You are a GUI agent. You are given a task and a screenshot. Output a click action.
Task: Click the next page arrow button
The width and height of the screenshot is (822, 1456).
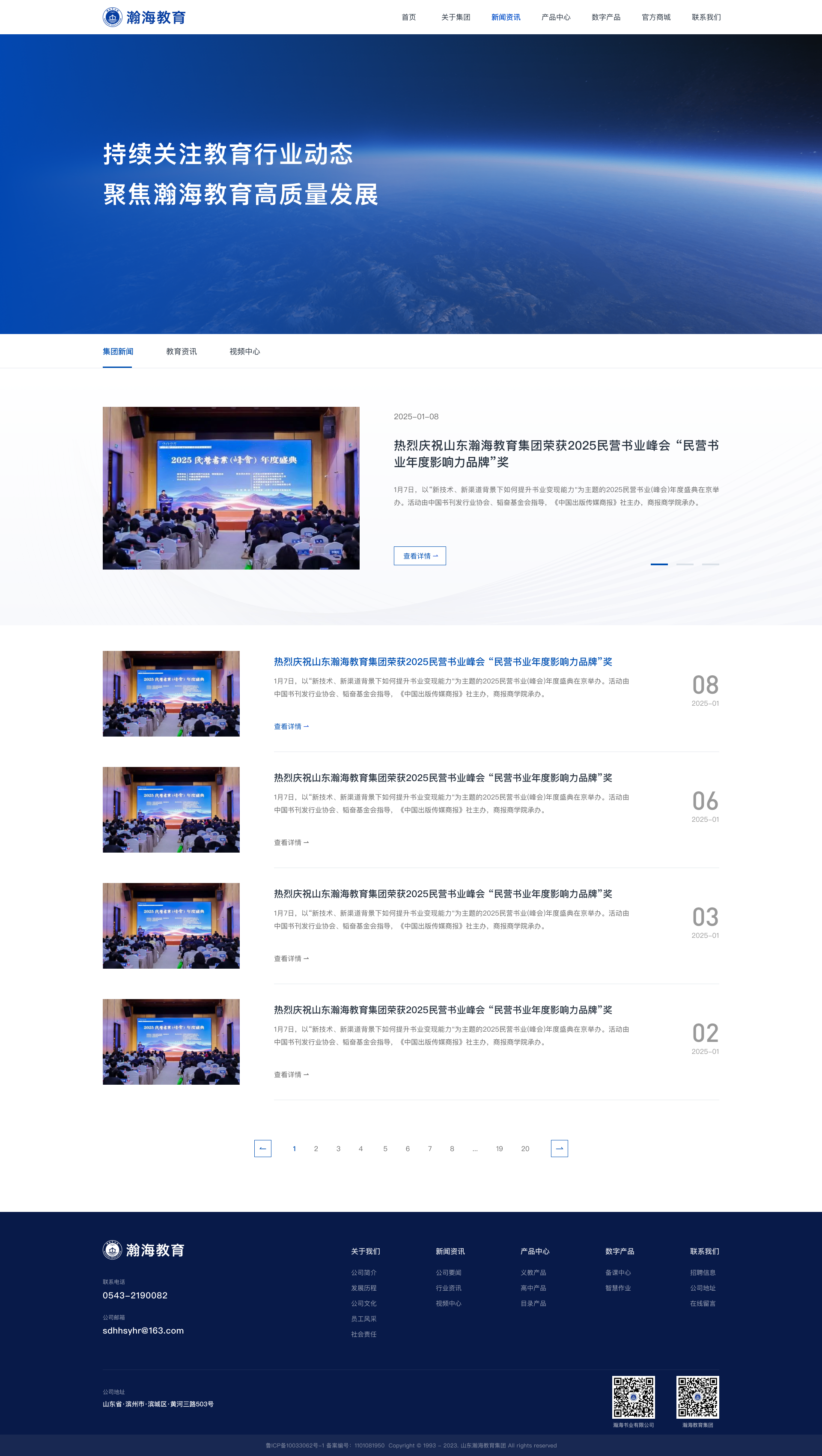click(559, 1149)
